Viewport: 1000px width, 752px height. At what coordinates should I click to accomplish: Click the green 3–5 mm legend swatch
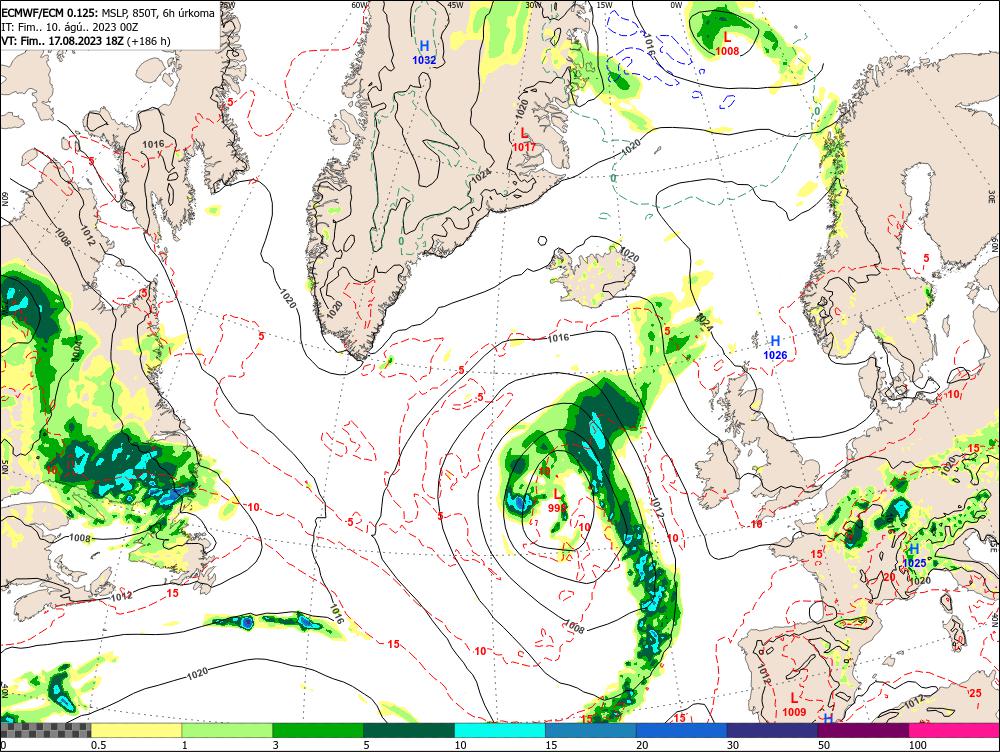coord(318,730)
